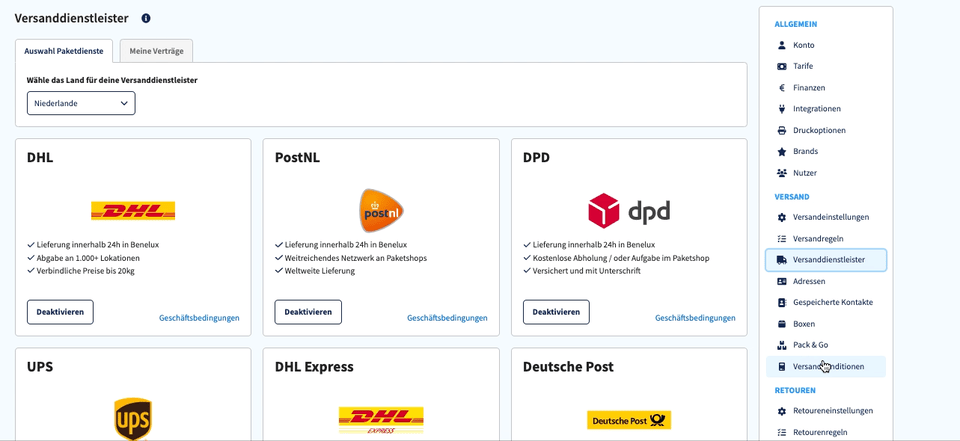The height and width of the screenshot is (441, 960).
Task: Deactivate the PostNL carrier
Action: pyautogui.click(x=308, y=312)
